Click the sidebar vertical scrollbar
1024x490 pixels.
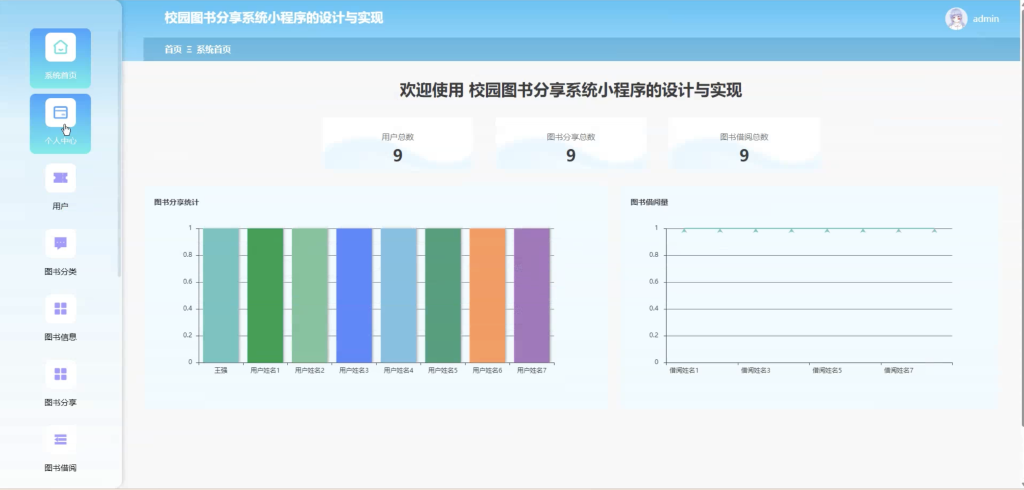[119, 154]
